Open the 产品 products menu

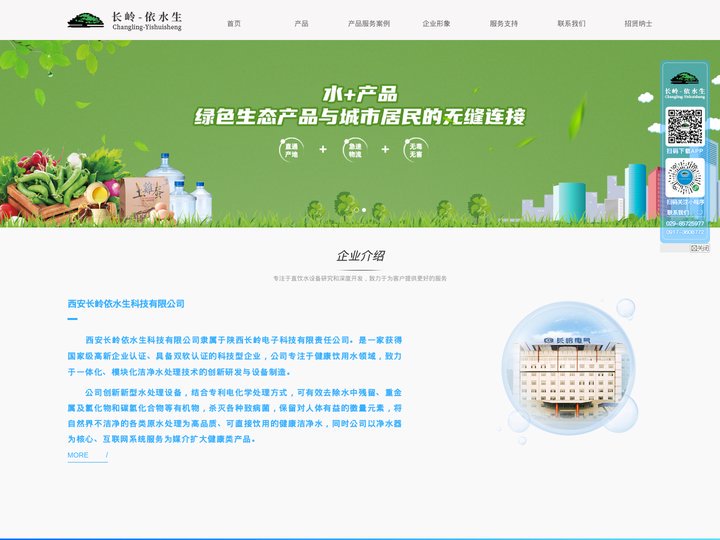coord(301,23)
